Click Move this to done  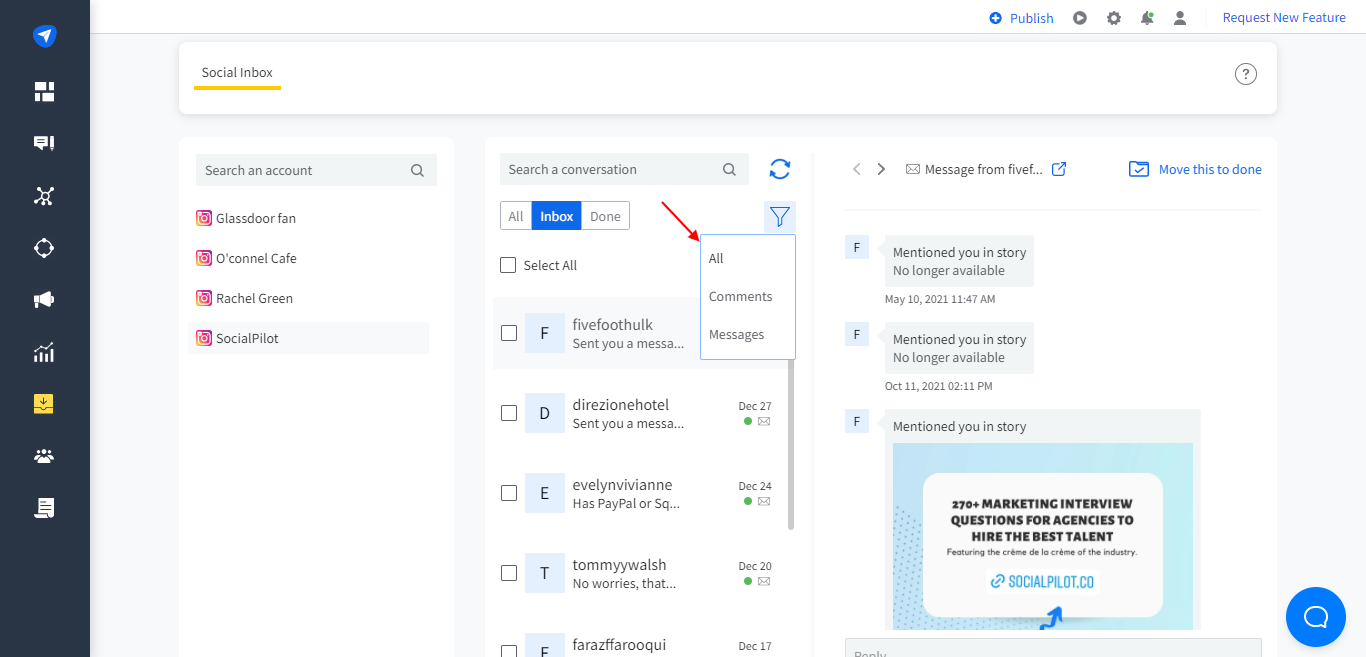[x=1195, y=169]
